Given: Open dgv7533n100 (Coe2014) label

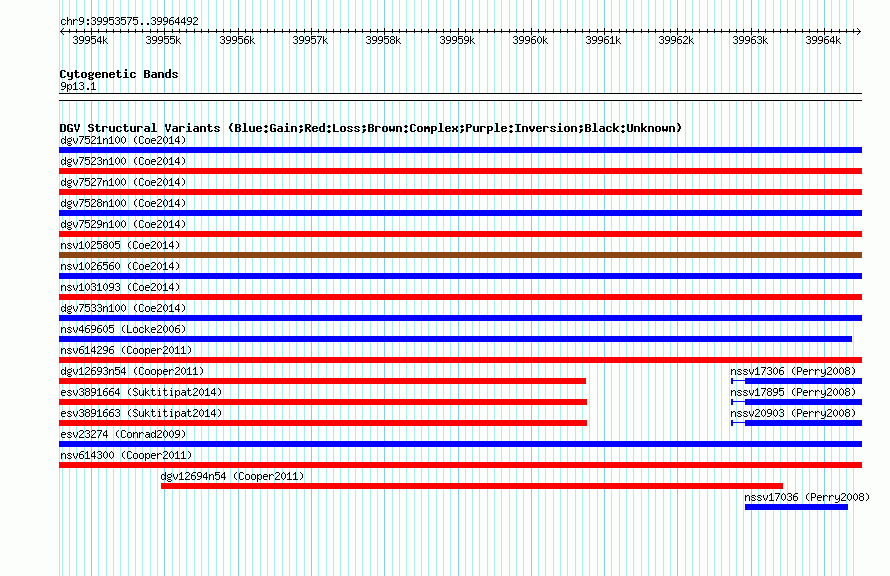Looking at the screenshot, I should coord(123,308).
